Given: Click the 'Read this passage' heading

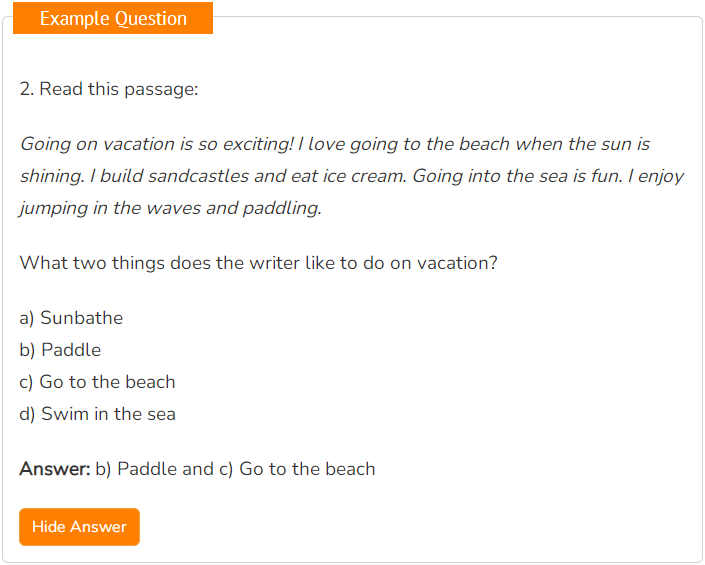Looking at the screenshot, I should click(109, 89).
